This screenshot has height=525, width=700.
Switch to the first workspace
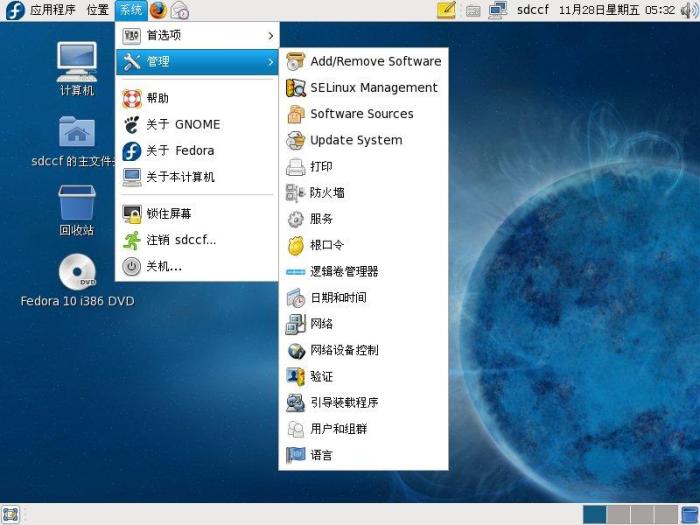pyautogui.click(x=595, y=515)
